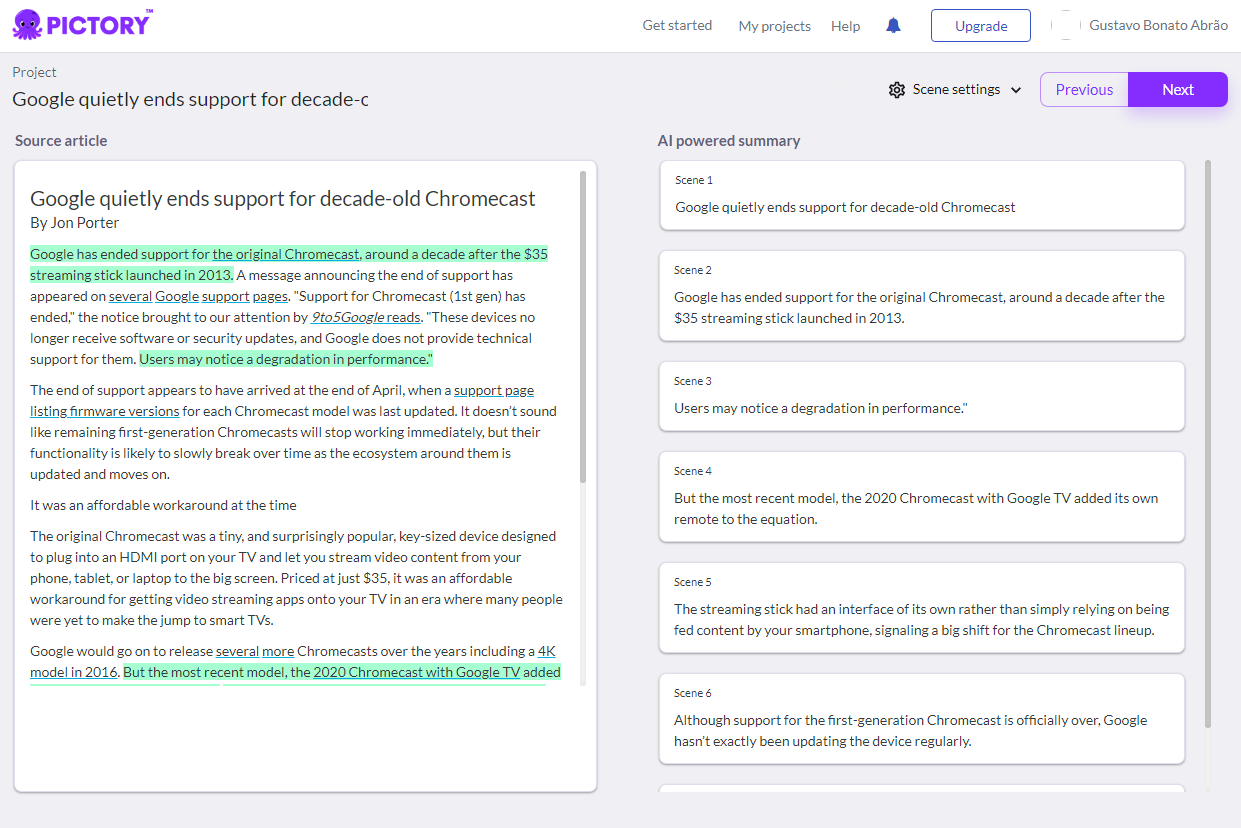
Task: Click the Pictory octopus logo
Action: pyautogui.click(x=82, y=24)
